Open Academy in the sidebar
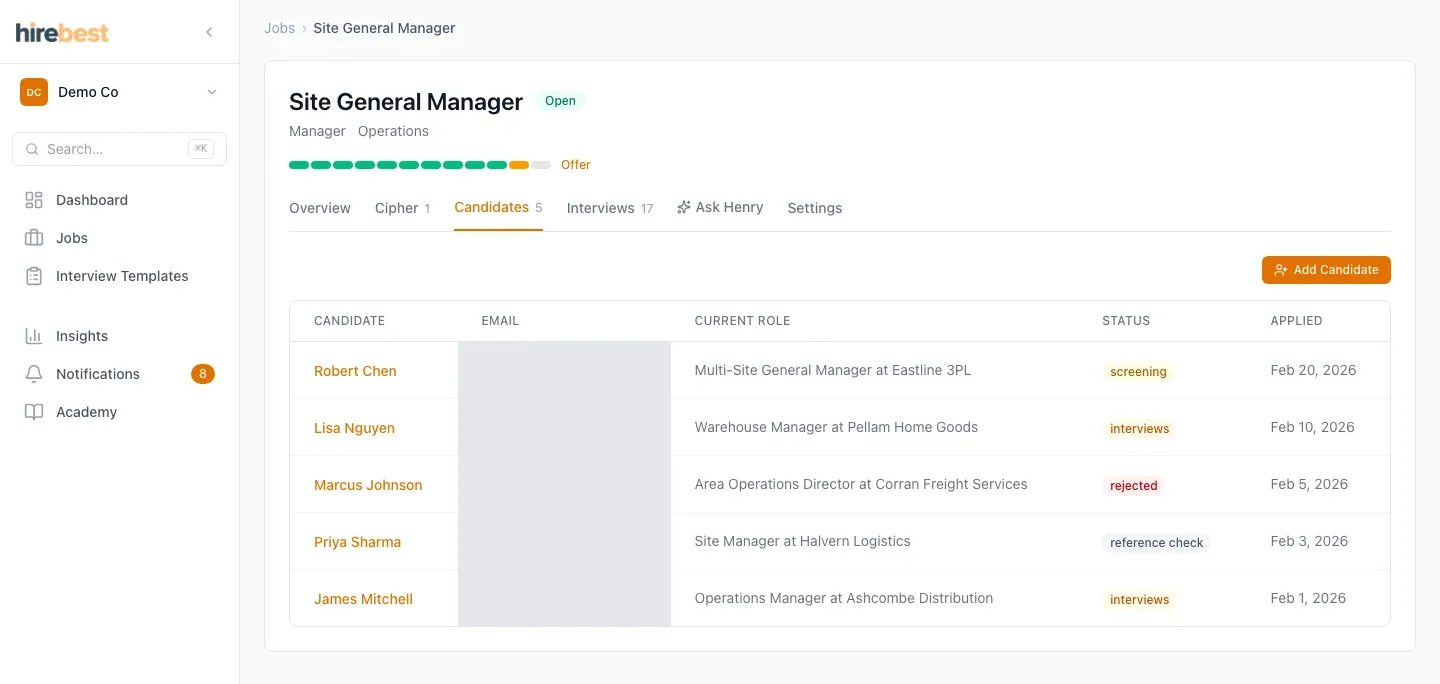1440x684 pixels. point(119,412)
